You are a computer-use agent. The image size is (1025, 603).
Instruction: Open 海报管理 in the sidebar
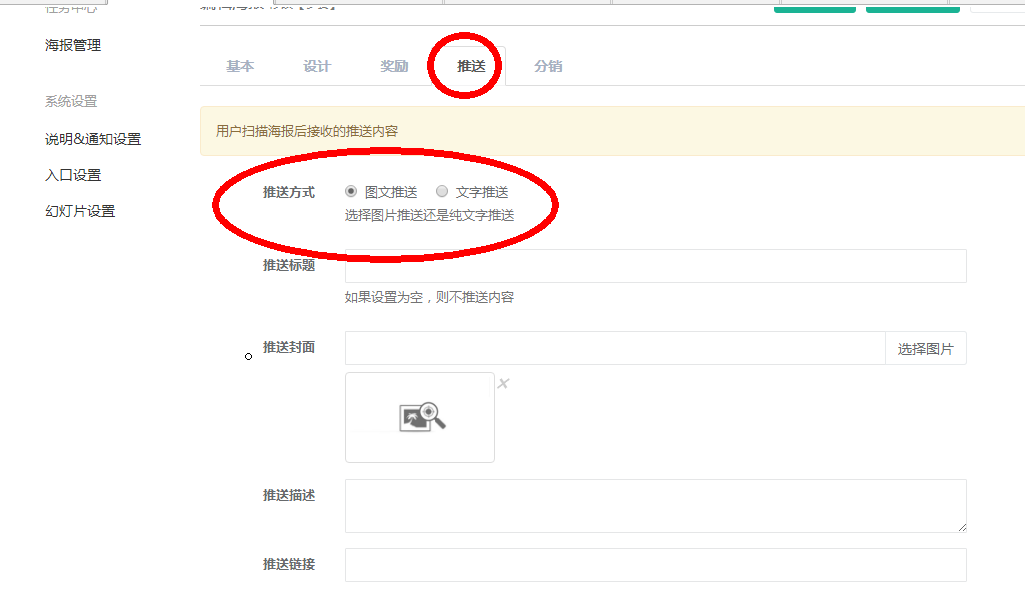coord(73,45)
